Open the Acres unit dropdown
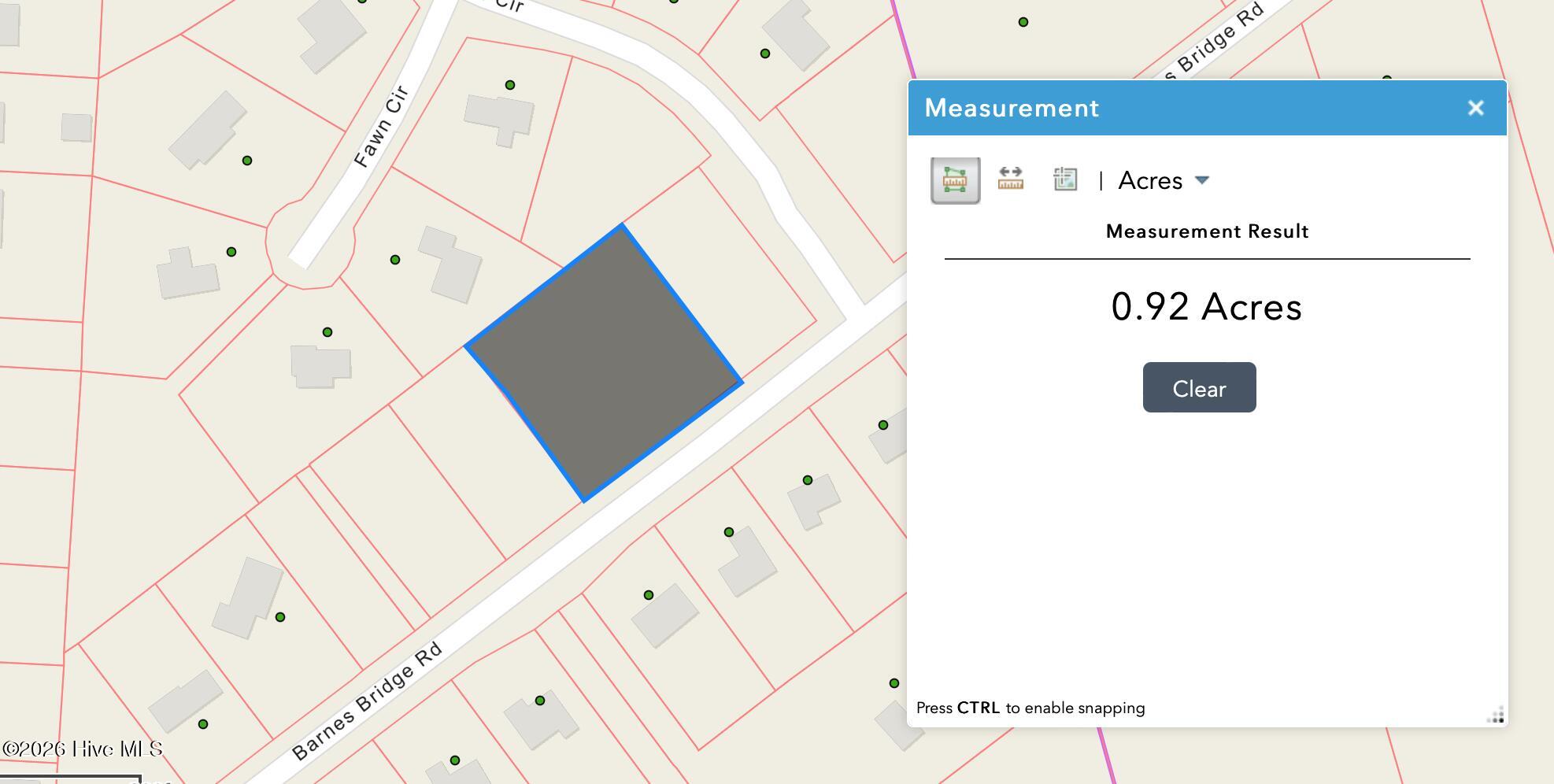The image size is (1554, 784). pos(1151,181)
